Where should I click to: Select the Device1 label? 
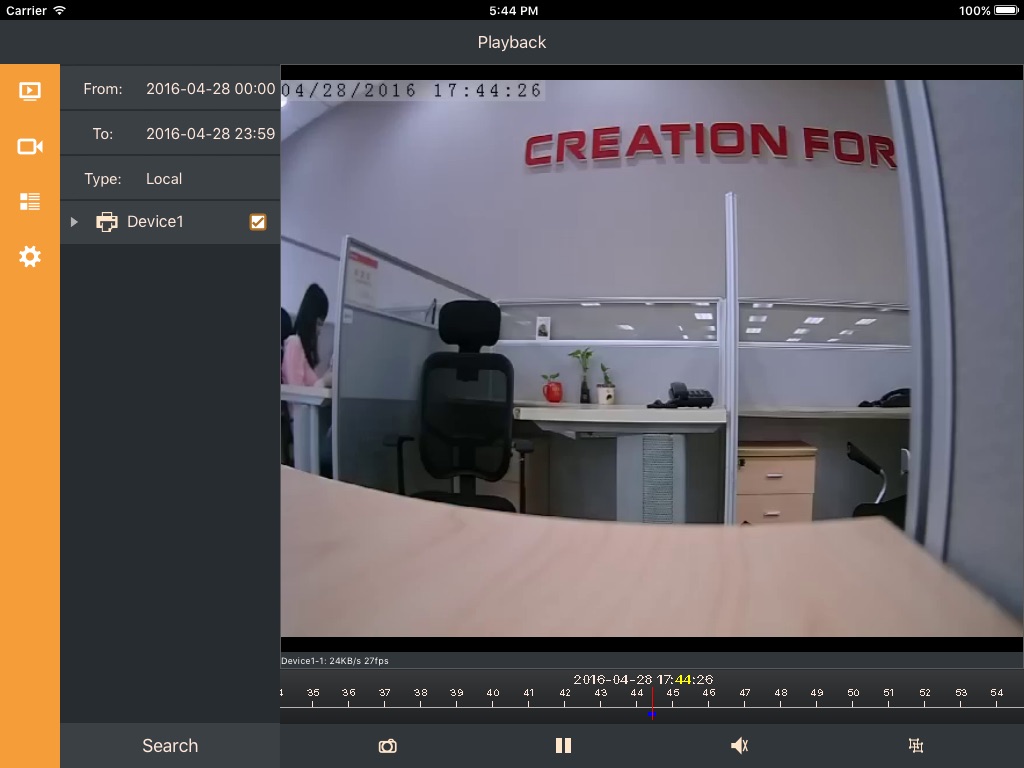click(155, 222)
